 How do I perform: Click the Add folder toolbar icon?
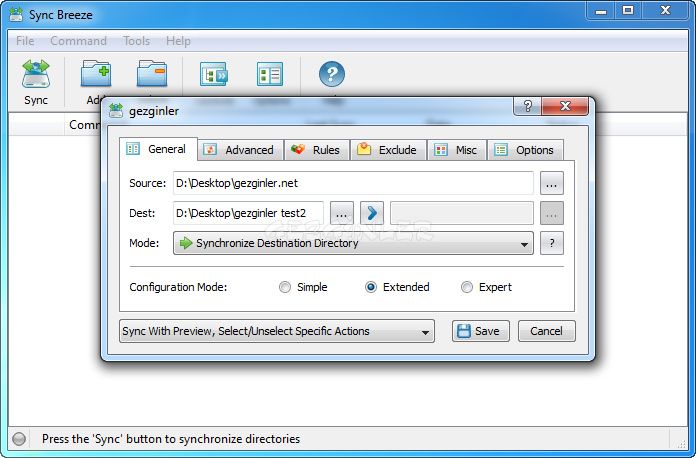(96, 74)
